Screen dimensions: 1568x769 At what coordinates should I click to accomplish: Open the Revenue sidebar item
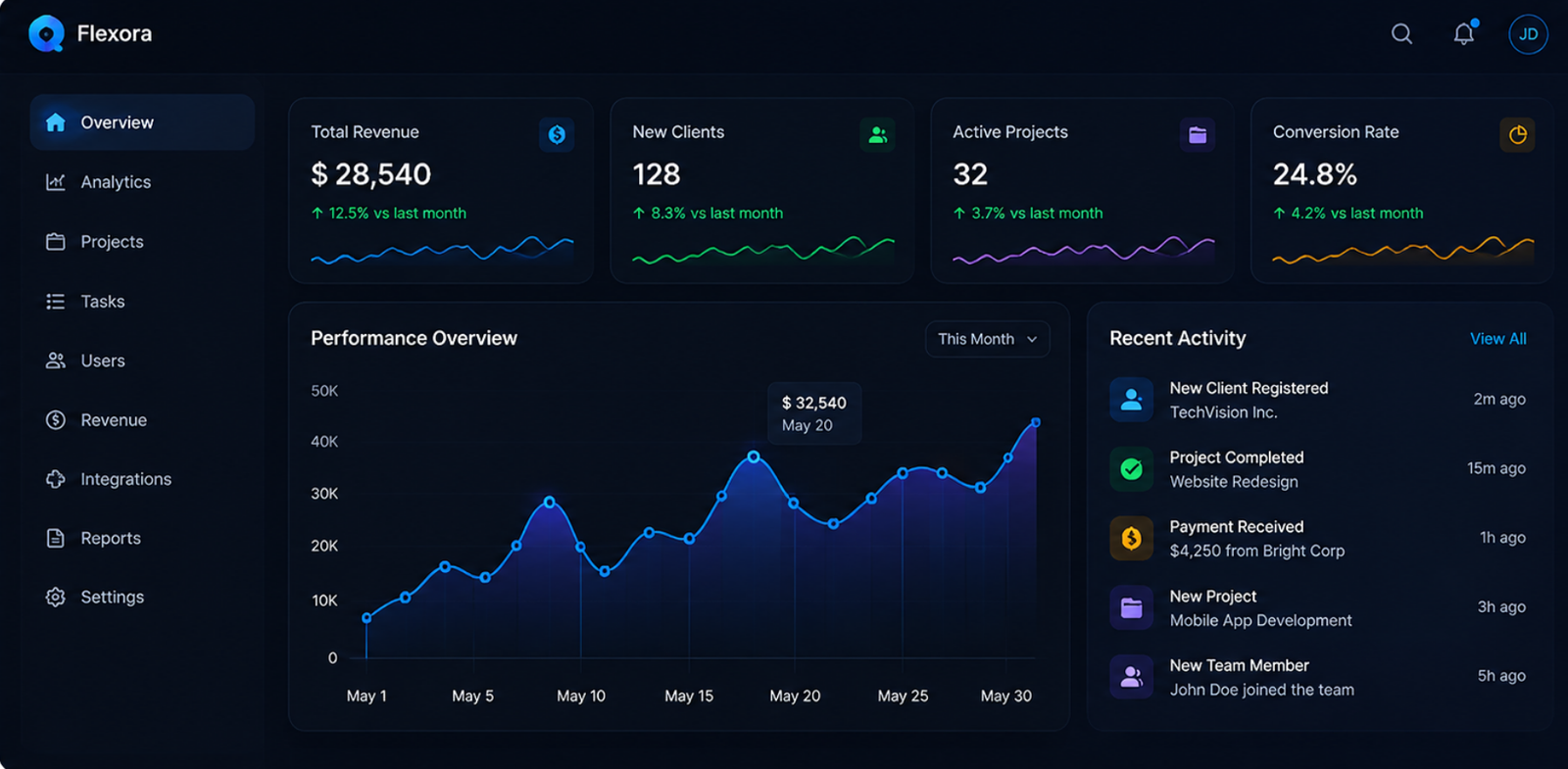pyautogui.click(x=142, y=420)
